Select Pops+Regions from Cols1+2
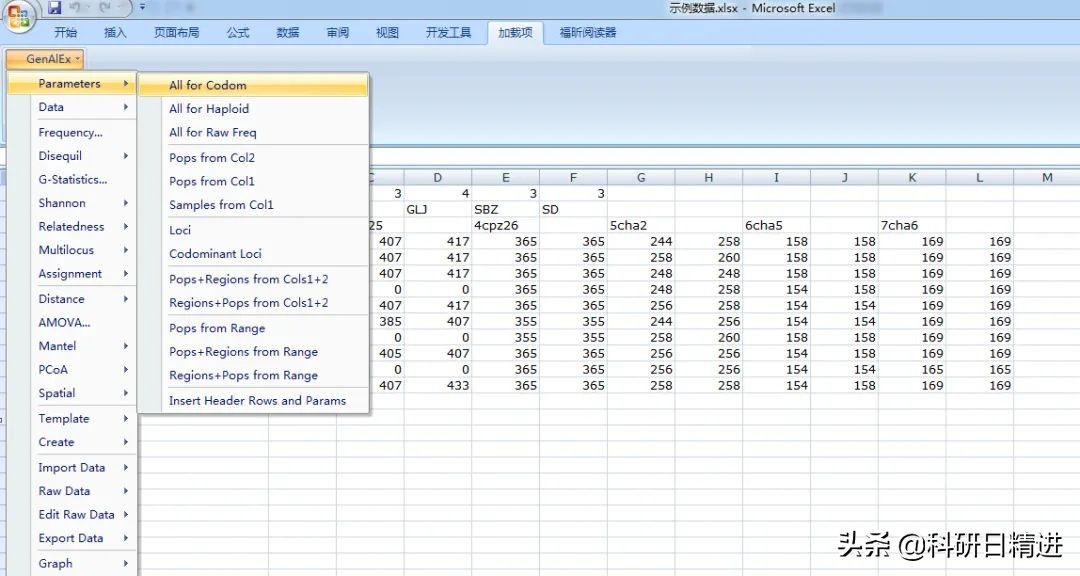Screen dimensions: 1080x576 [x=253, y=278]
